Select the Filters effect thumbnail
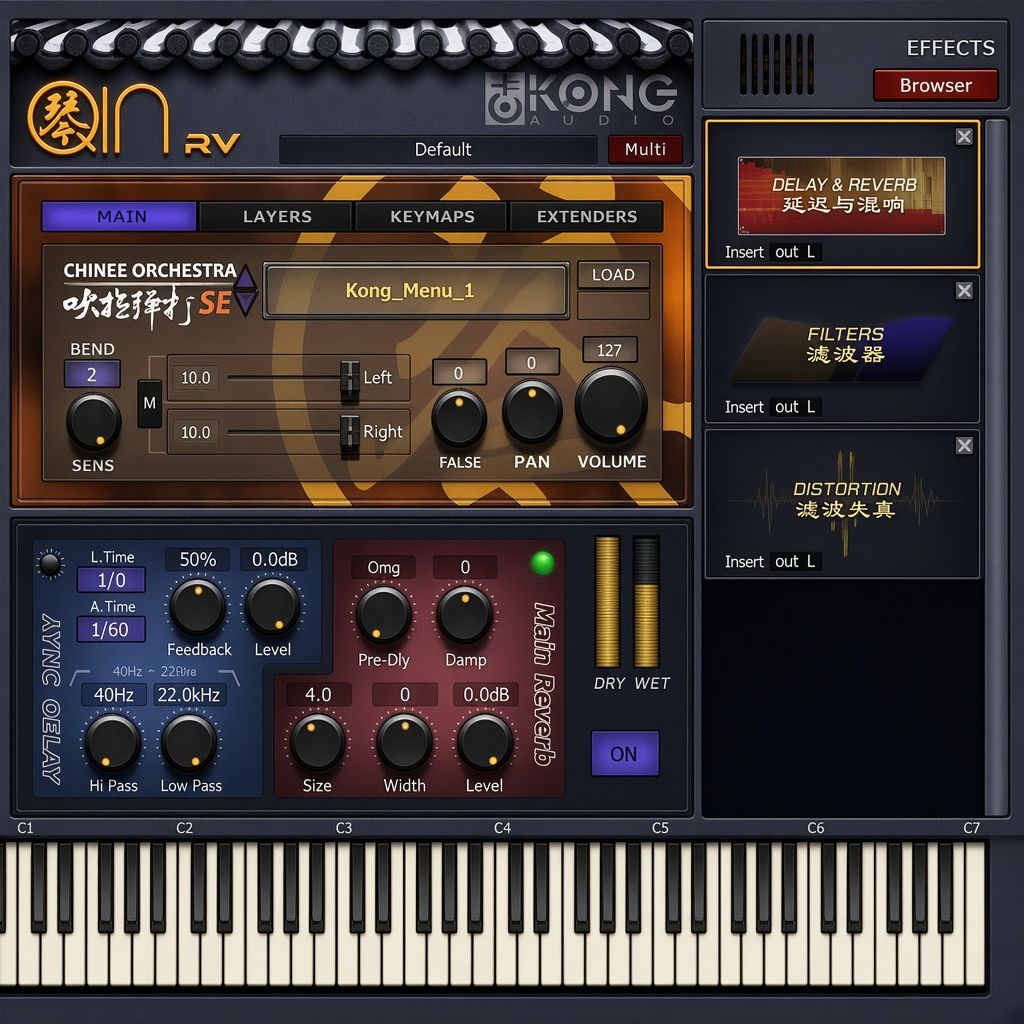 tap(841, 349)
